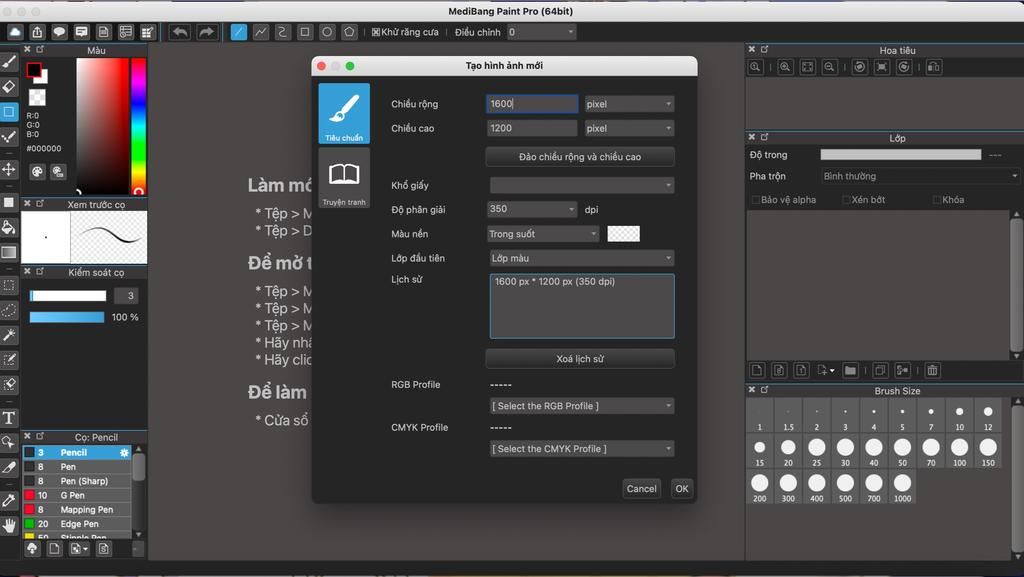Select the Lasso selection tool
The image size is (1024, 577).
point(9,310)
